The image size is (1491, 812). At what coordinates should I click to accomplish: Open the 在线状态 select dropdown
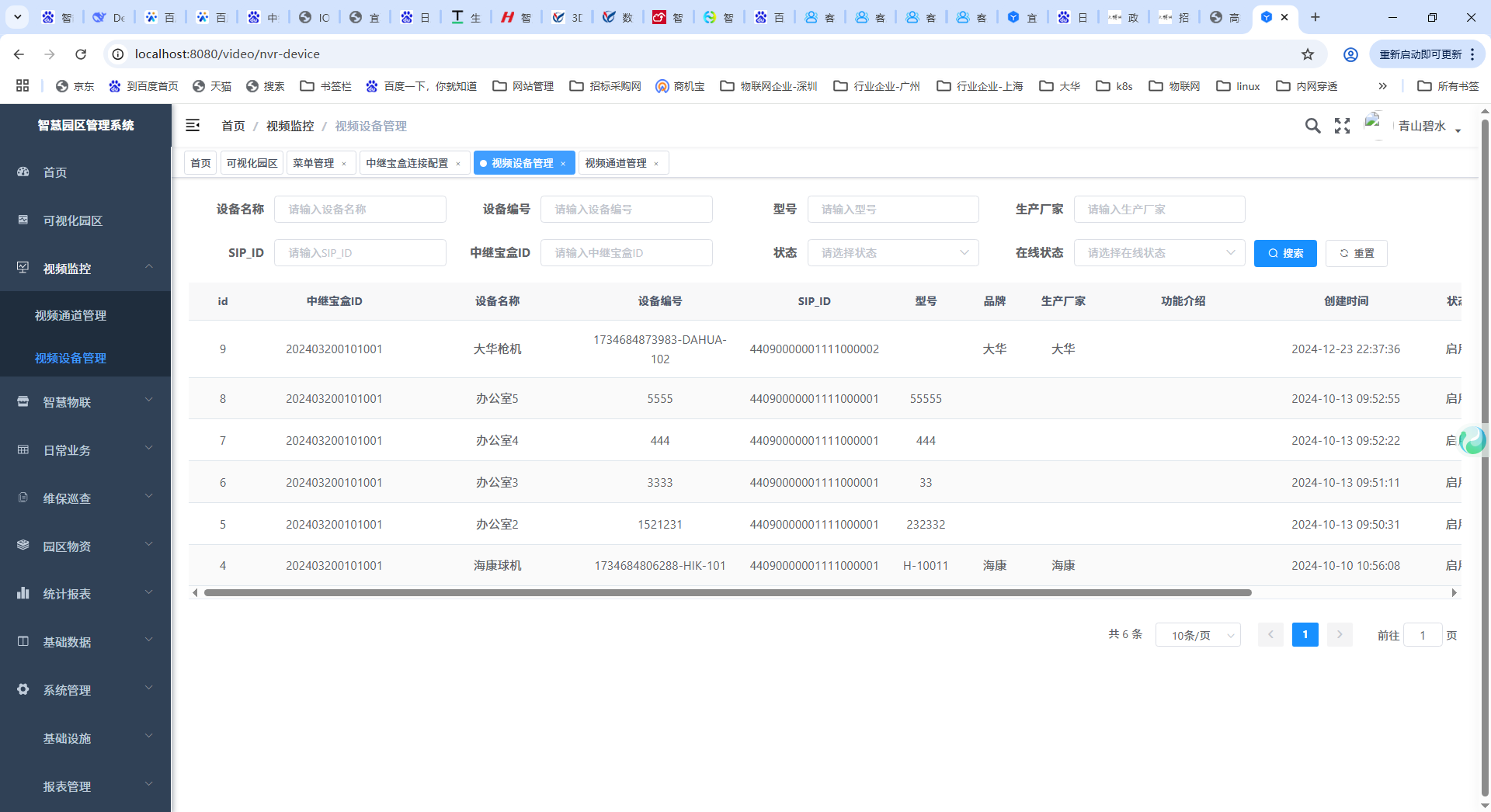(1159, 253)
